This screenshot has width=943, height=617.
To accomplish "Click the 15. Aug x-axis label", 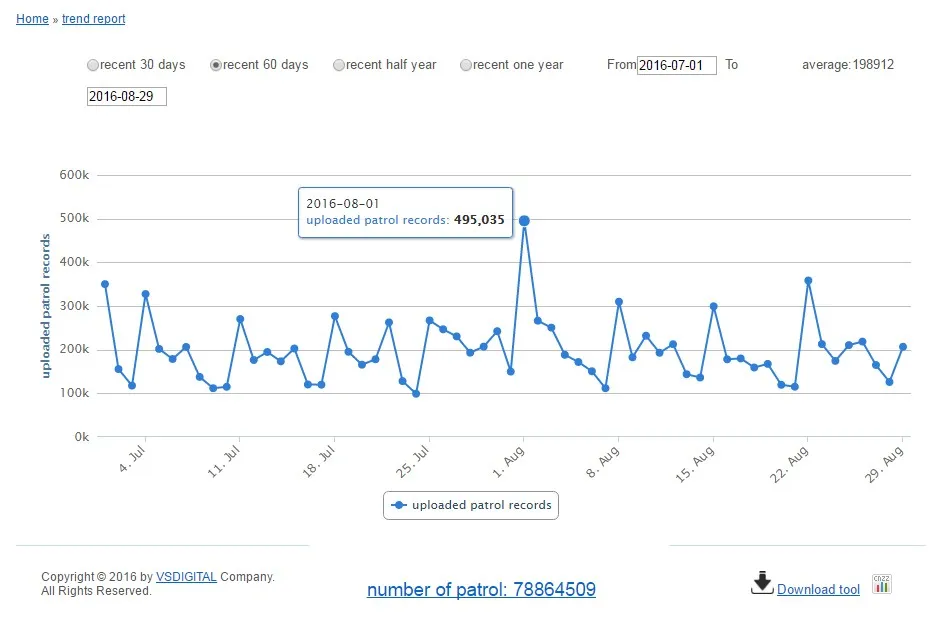I will 695,465.
